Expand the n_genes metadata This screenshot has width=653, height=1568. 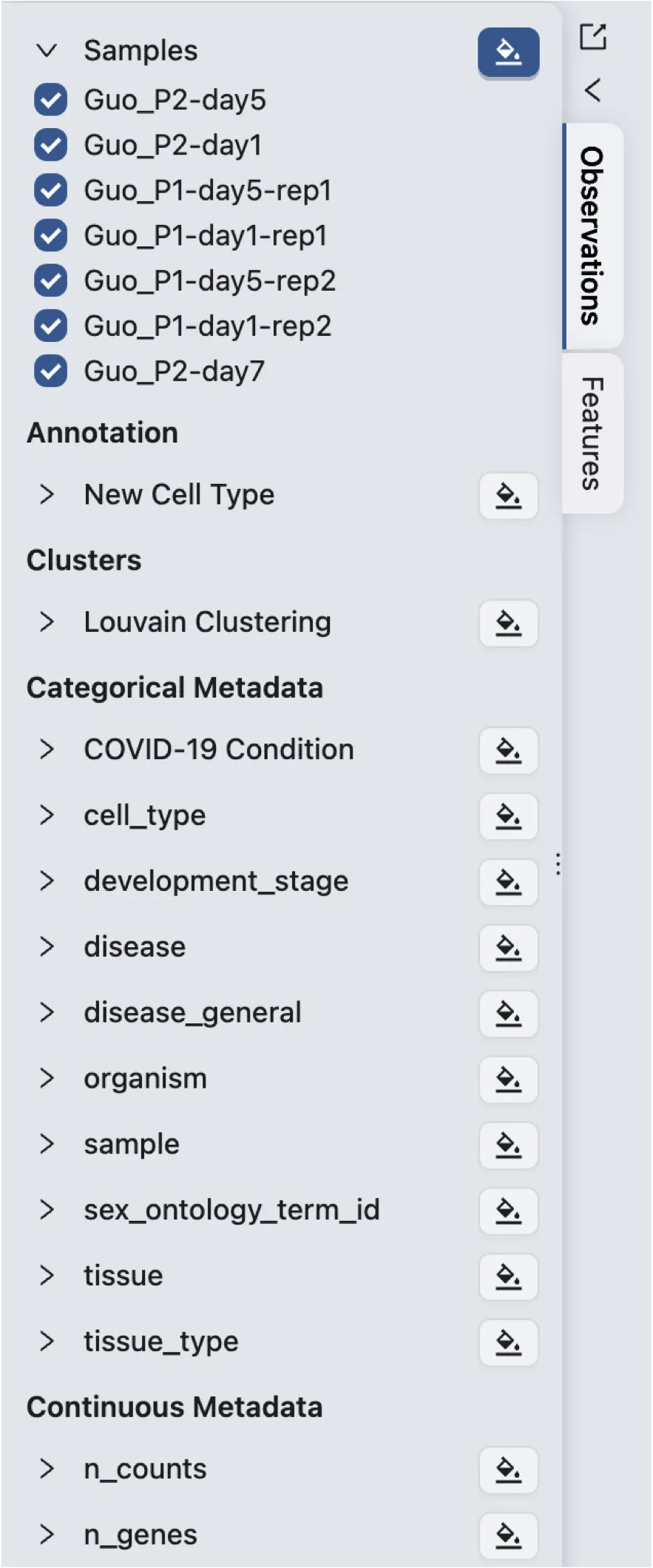[47, 1535]
